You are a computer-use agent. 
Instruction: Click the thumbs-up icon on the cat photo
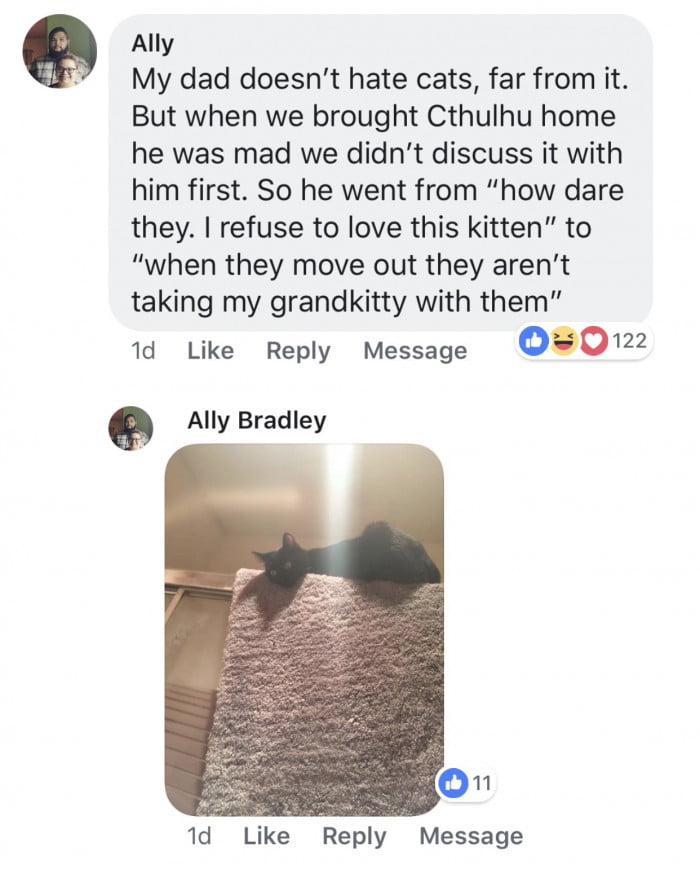coord(452,782)
